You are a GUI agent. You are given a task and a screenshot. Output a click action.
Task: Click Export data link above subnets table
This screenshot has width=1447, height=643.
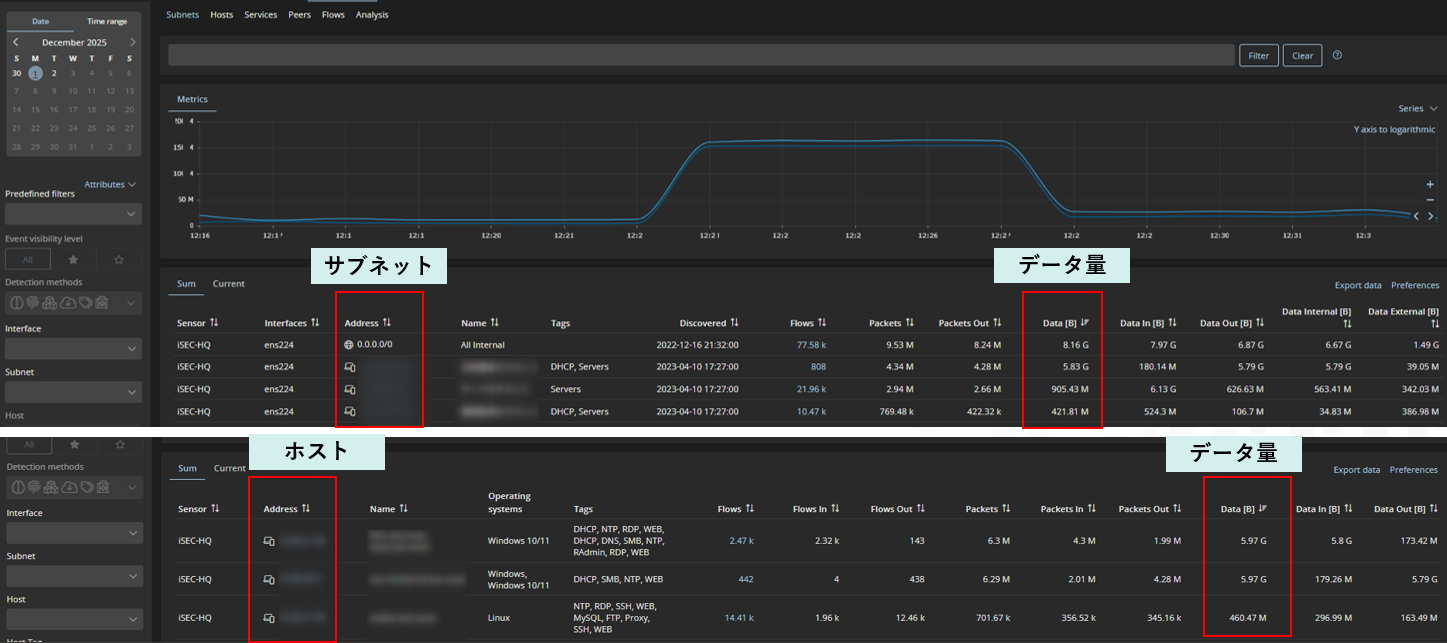pos(1358,285)
